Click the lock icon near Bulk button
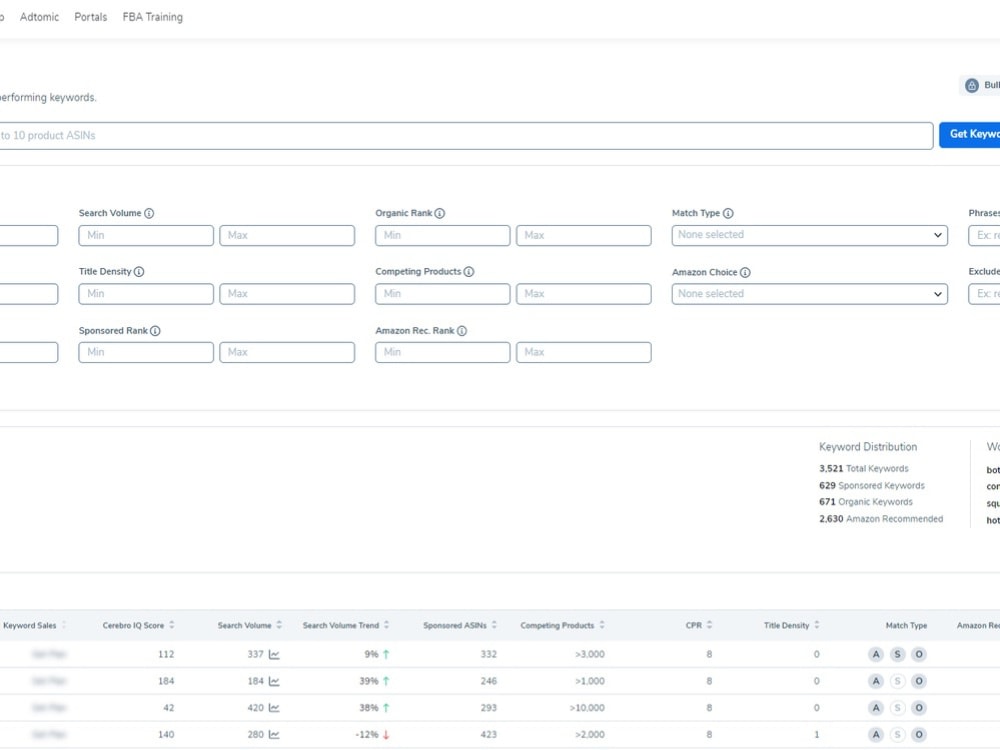 [971, 85]
